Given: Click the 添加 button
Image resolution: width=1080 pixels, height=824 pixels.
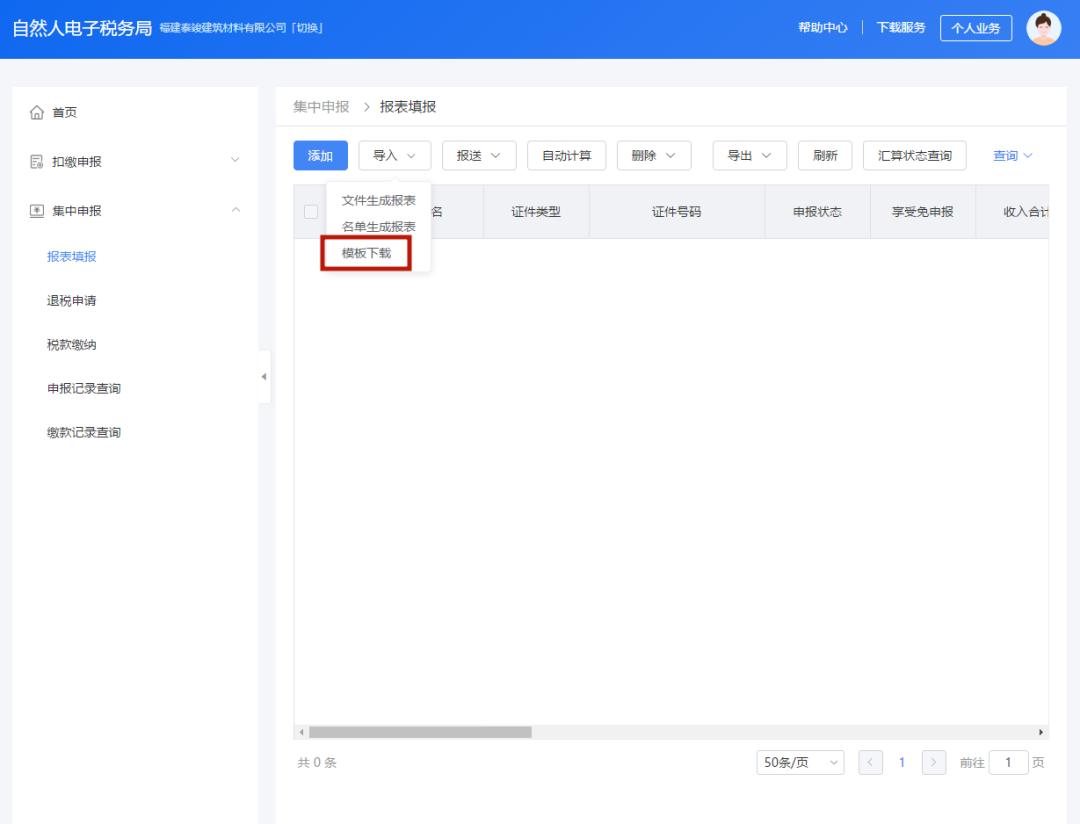Looking at the screenshot, I should pyautogui.click(x=319, y=155).
